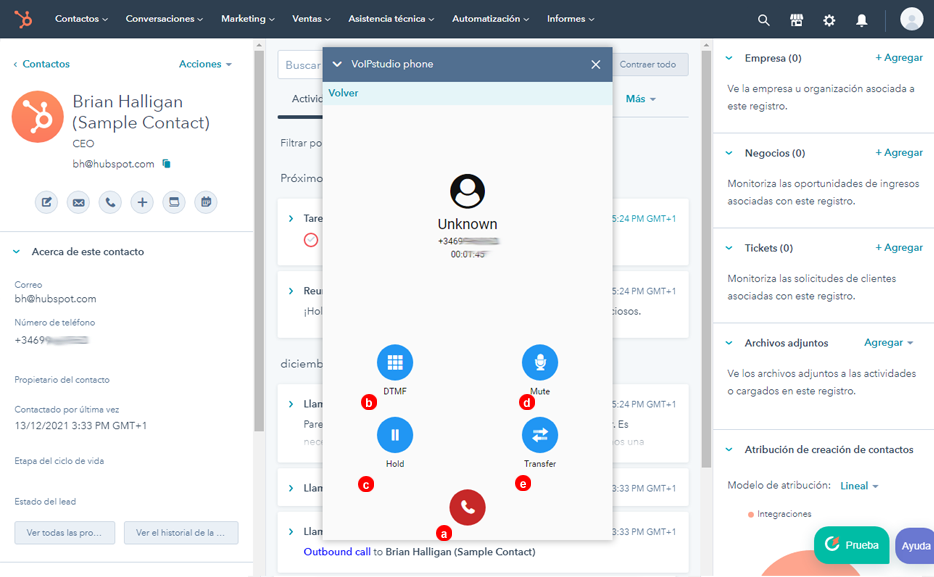Click the HubSpot sprocket logo

click(x=23, y=19)
